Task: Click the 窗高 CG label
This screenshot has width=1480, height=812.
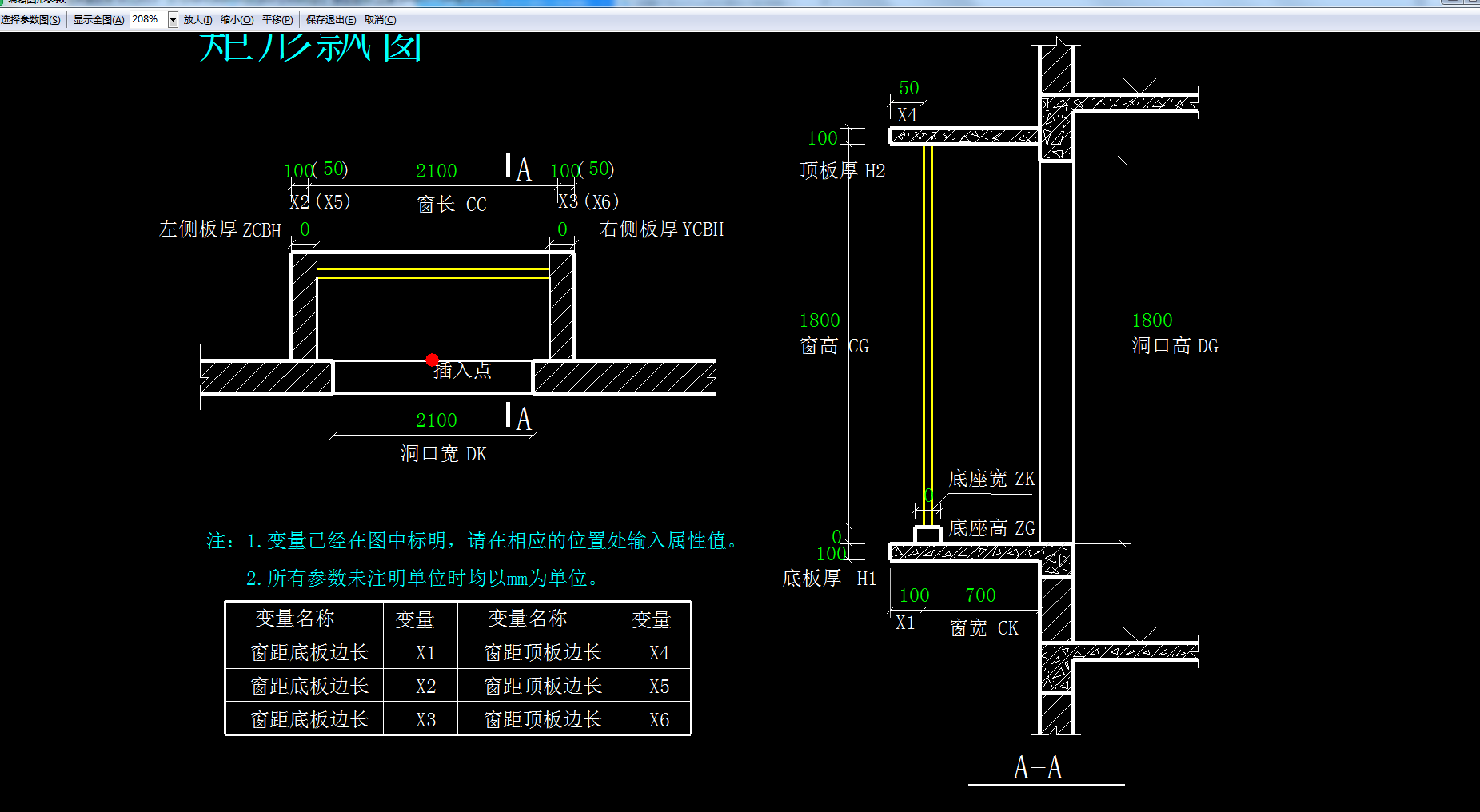Action: tap(834, 346)
